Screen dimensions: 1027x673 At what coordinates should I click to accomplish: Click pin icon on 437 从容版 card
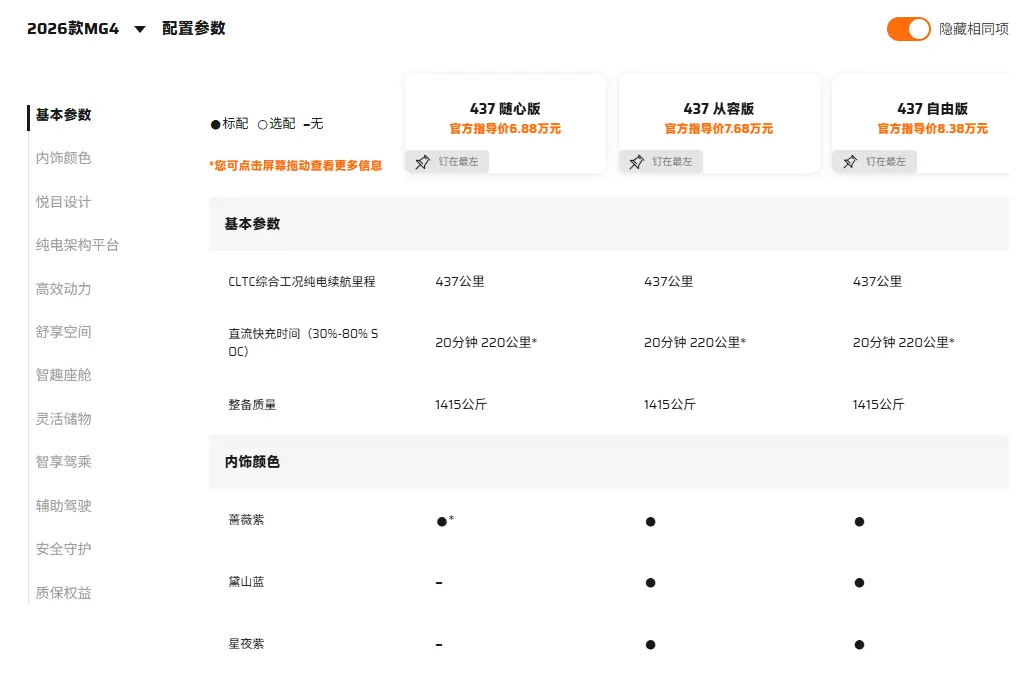pos(636,162)
